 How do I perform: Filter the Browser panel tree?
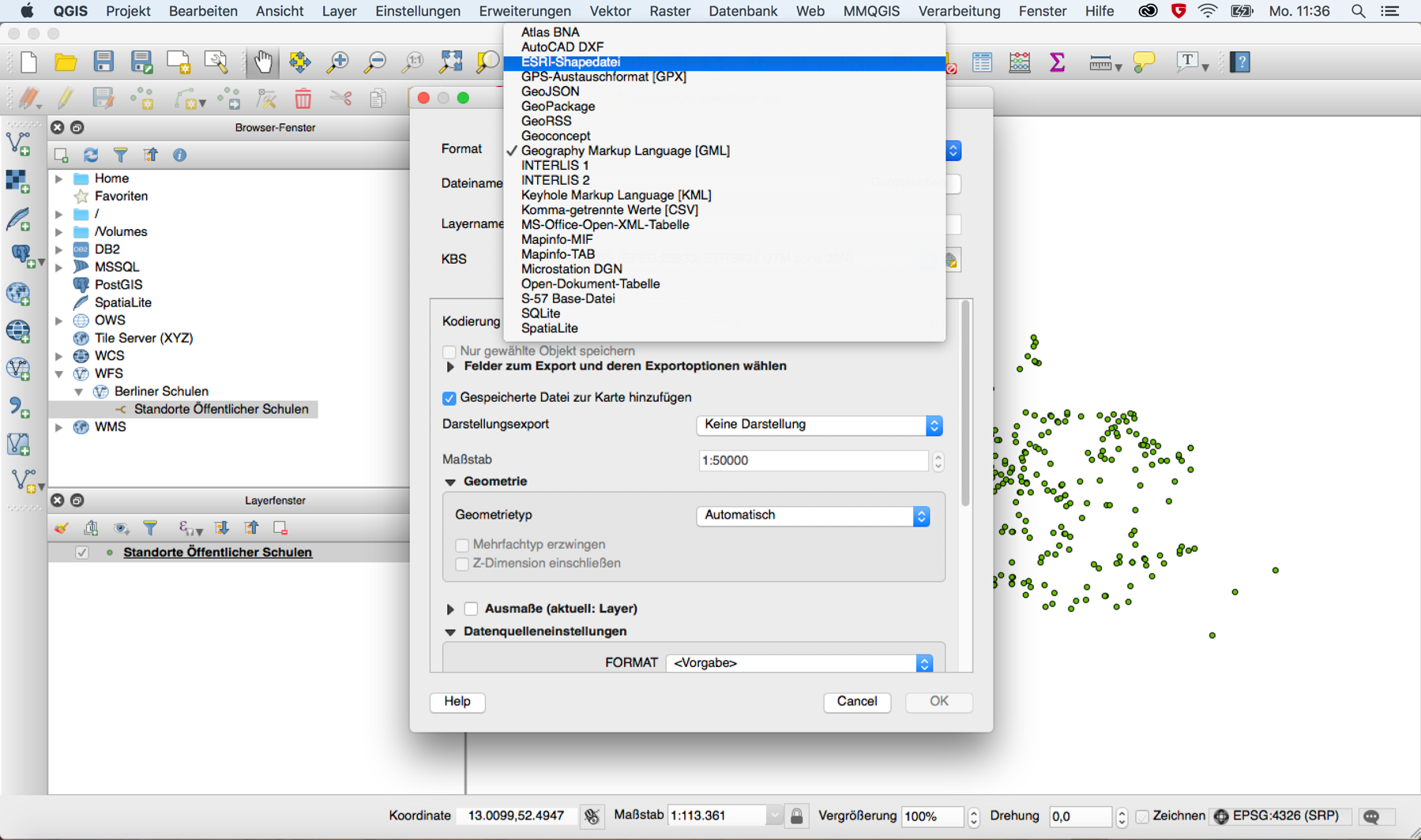click(120, 155)
